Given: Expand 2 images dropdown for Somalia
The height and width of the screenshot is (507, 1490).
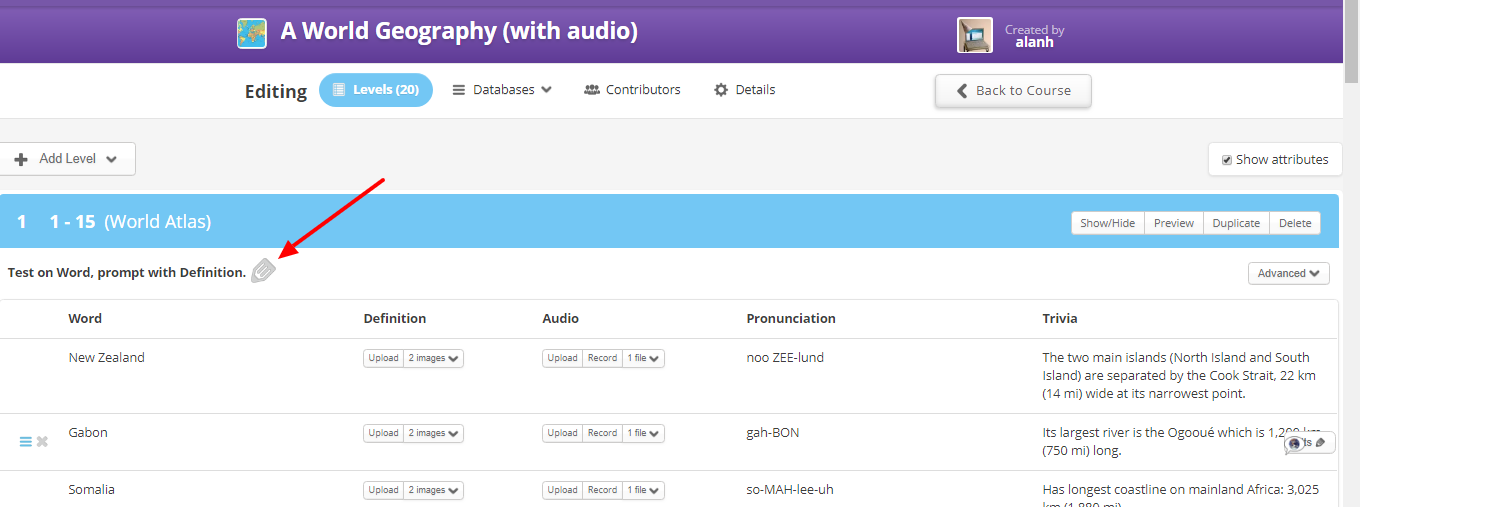Looking at the screenshot, I should 433,490.
